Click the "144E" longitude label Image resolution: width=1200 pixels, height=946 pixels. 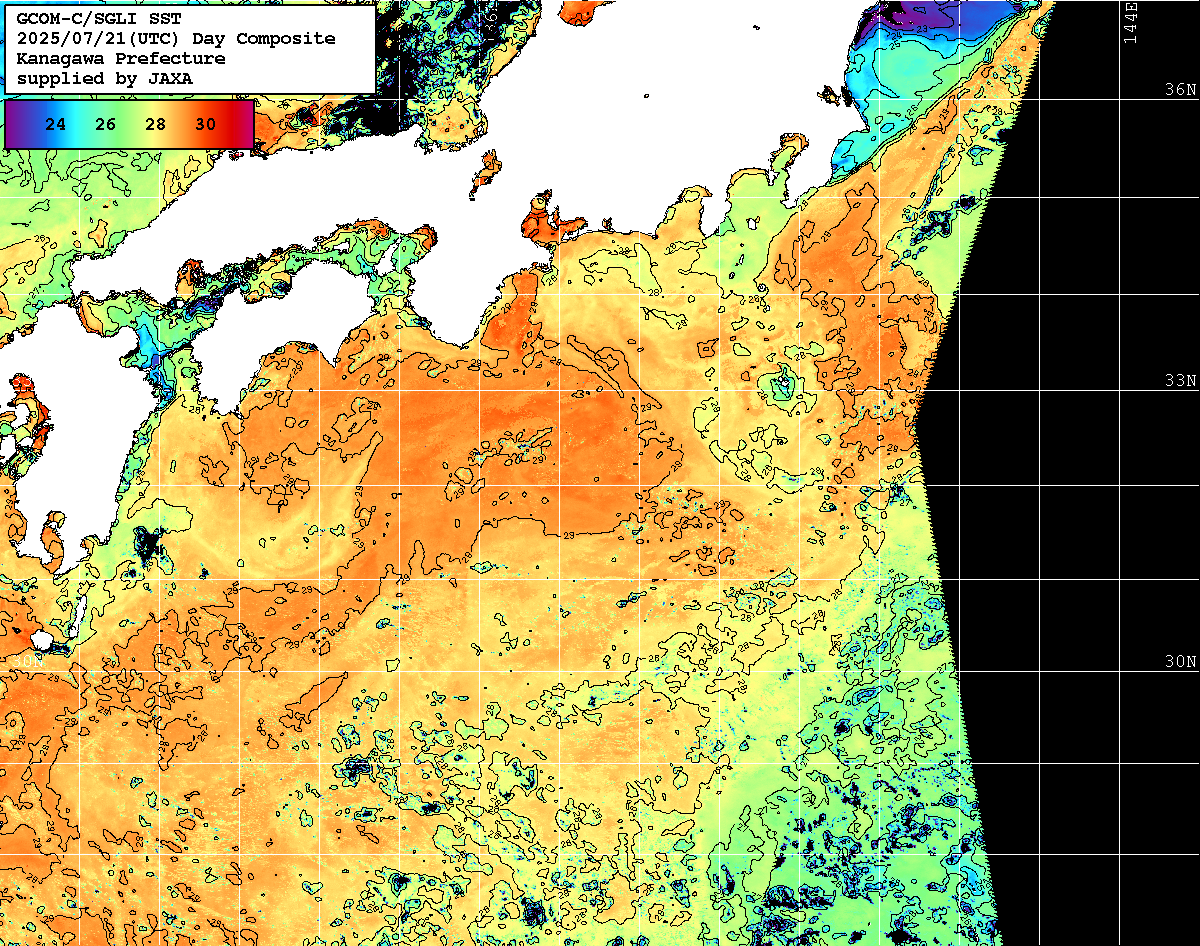pos(1130,22)
